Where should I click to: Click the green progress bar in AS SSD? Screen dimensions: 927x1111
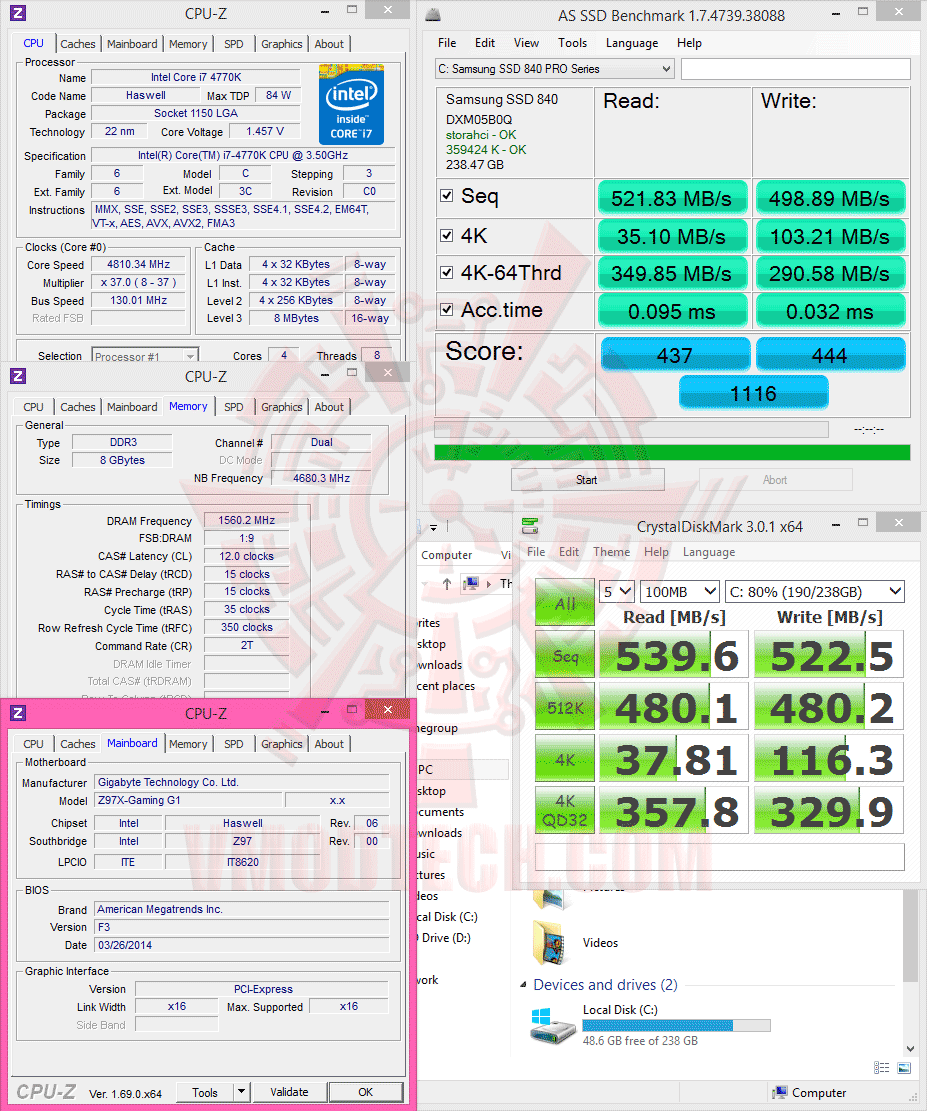(x=672, y=452)
